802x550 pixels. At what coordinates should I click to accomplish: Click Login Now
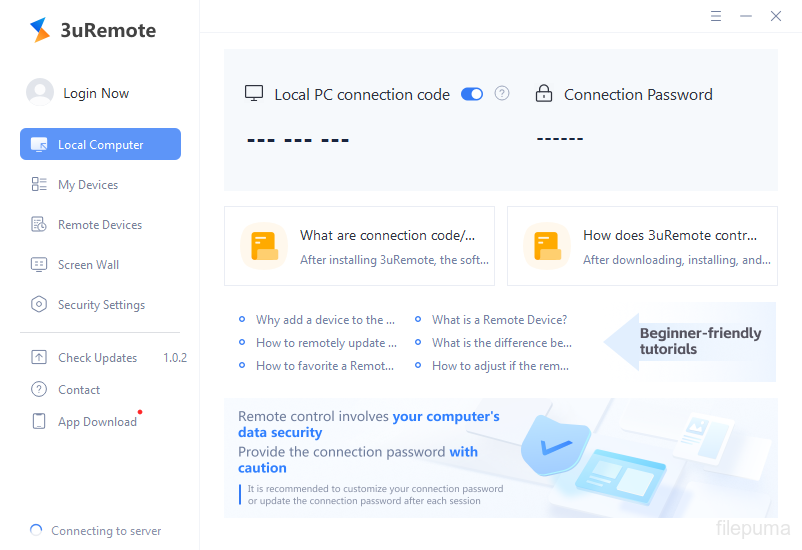click(x=96, y=93)
